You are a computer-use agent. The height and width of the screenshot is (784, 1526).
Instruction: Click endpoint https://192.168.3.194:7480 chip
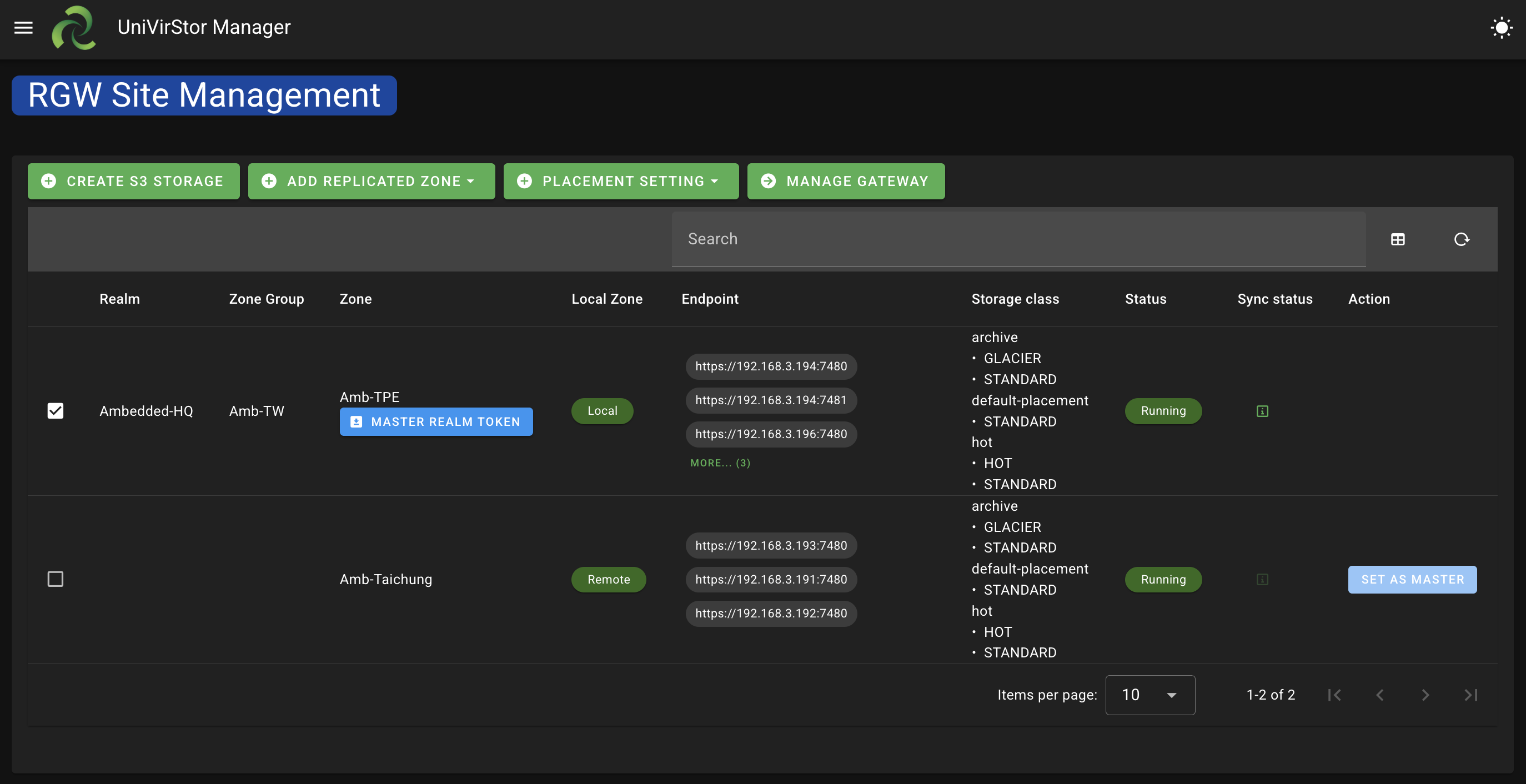coord(771,366)
